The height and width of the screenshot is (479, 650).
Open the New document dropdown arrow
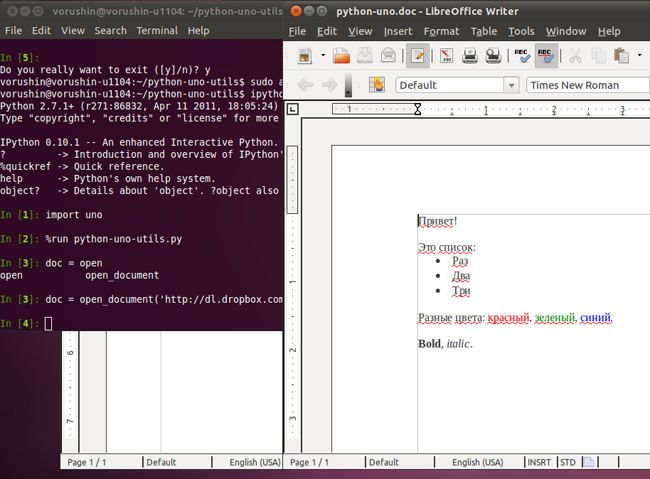(x=323, y=55)
